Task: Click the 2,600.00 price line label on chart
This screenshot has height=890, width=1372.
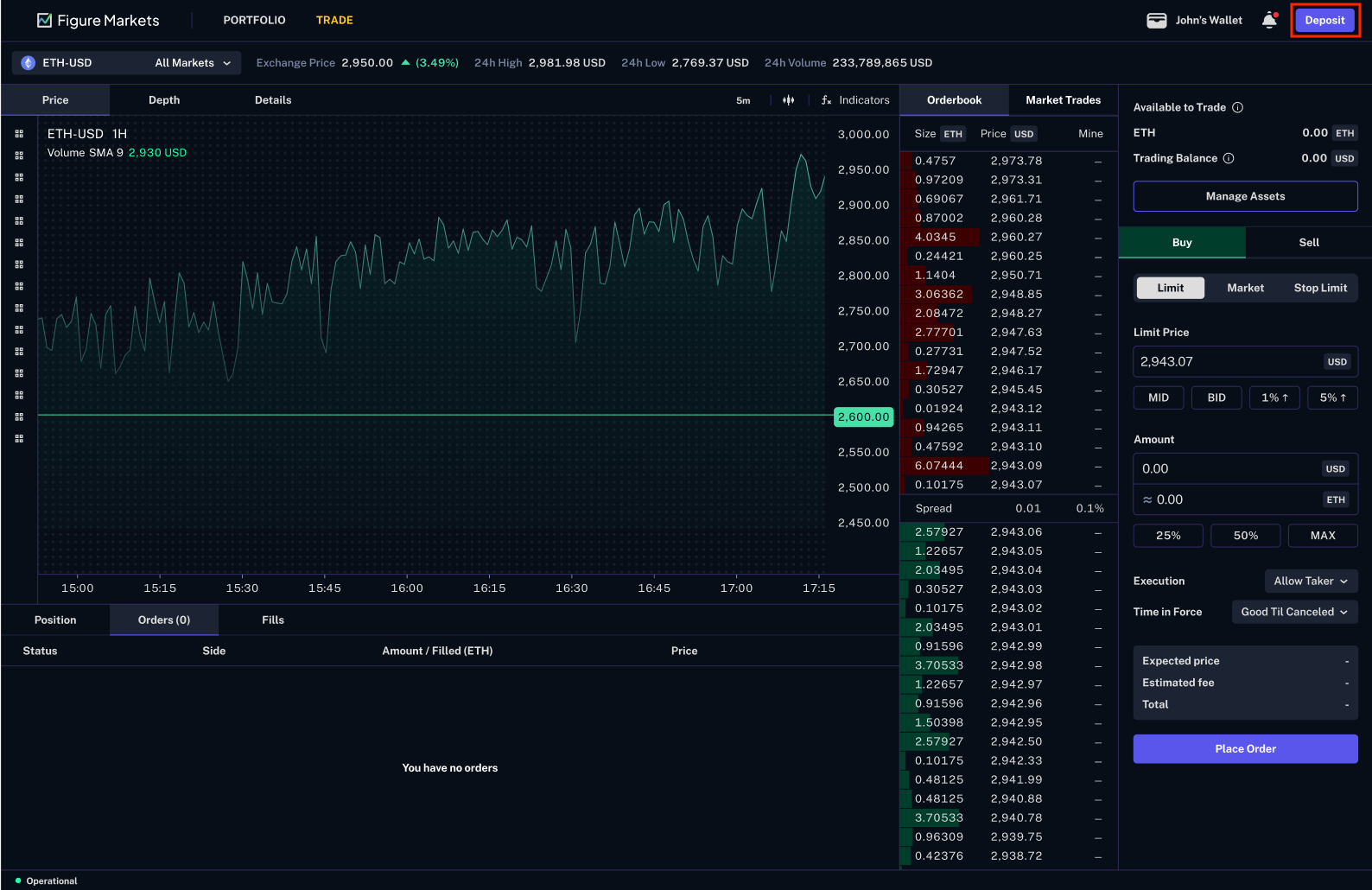Action: pos(863,416)
